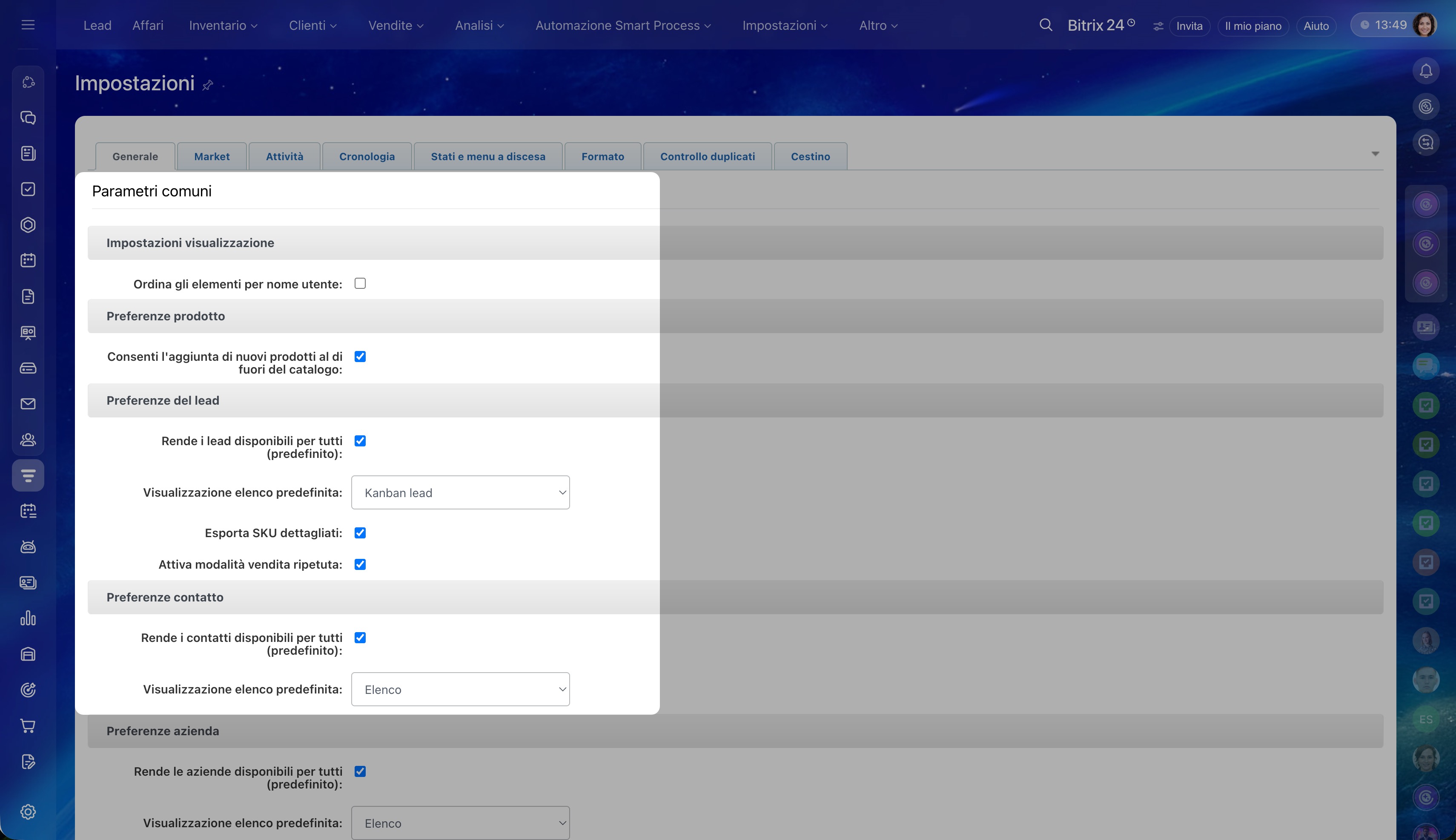
Task: Click the user profile avatar
Action: 1424,25
